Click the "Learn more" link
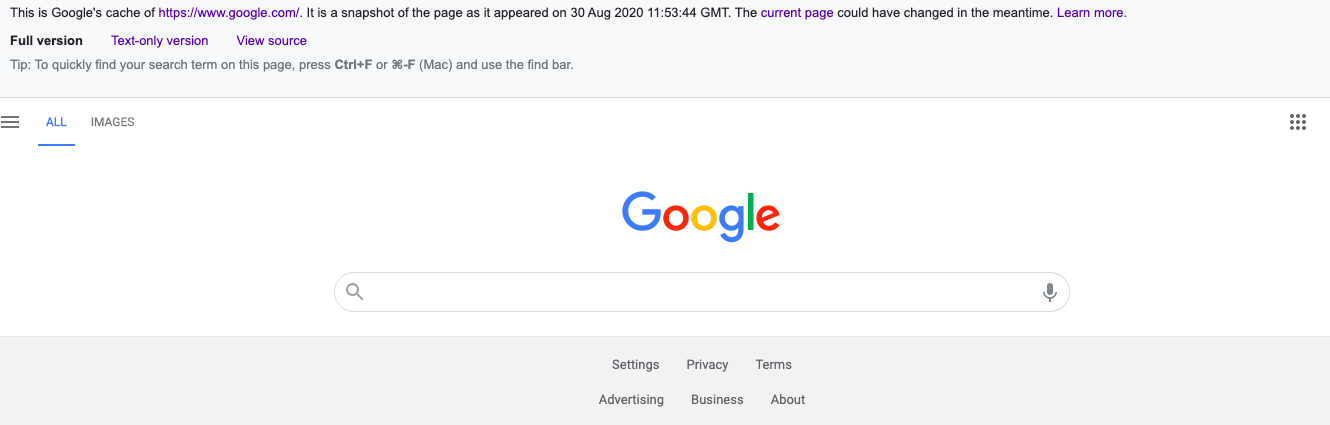 [x=1090, y=13]
